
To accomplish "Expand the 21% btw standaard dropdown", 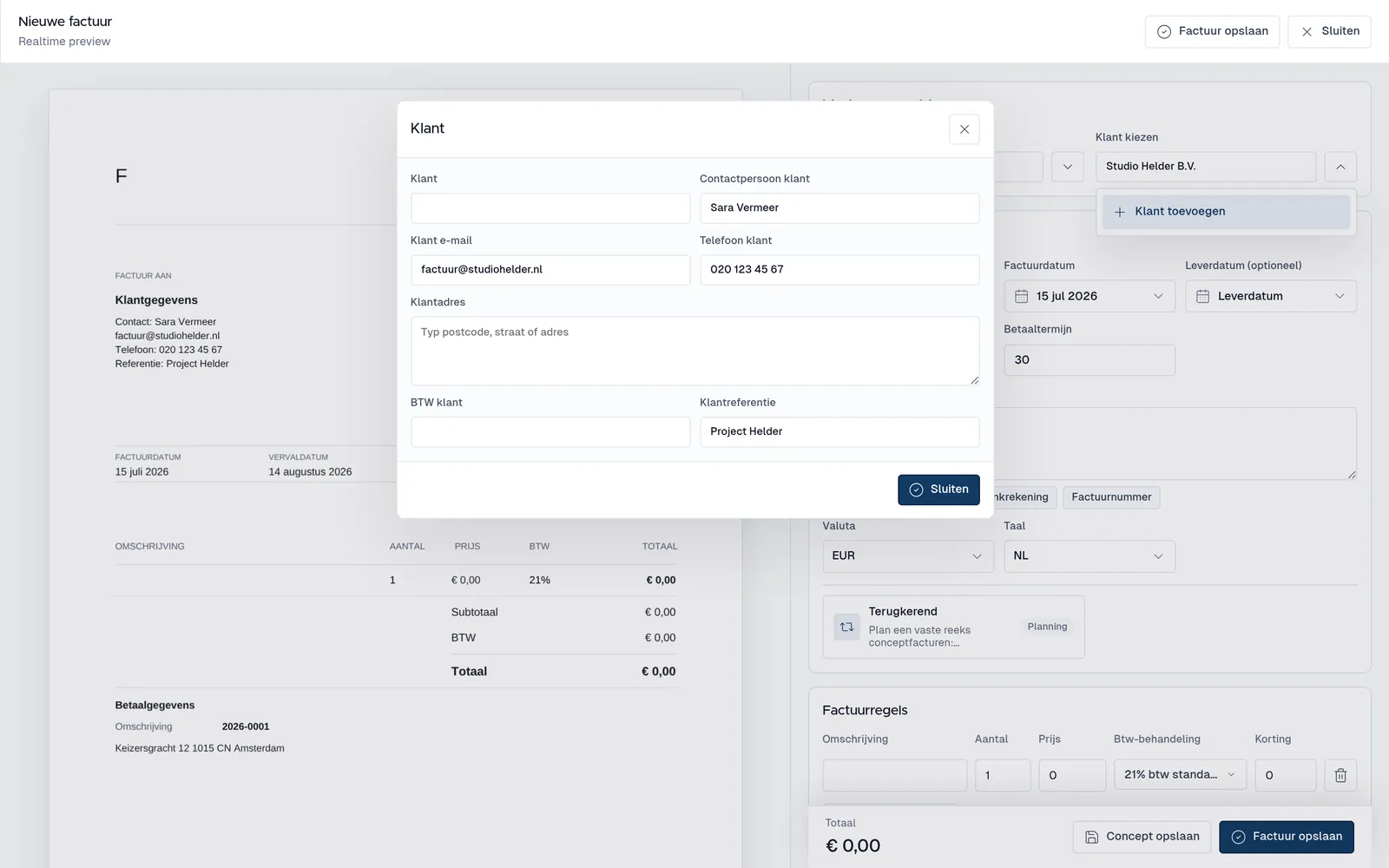I will (x=1180, y=775).
